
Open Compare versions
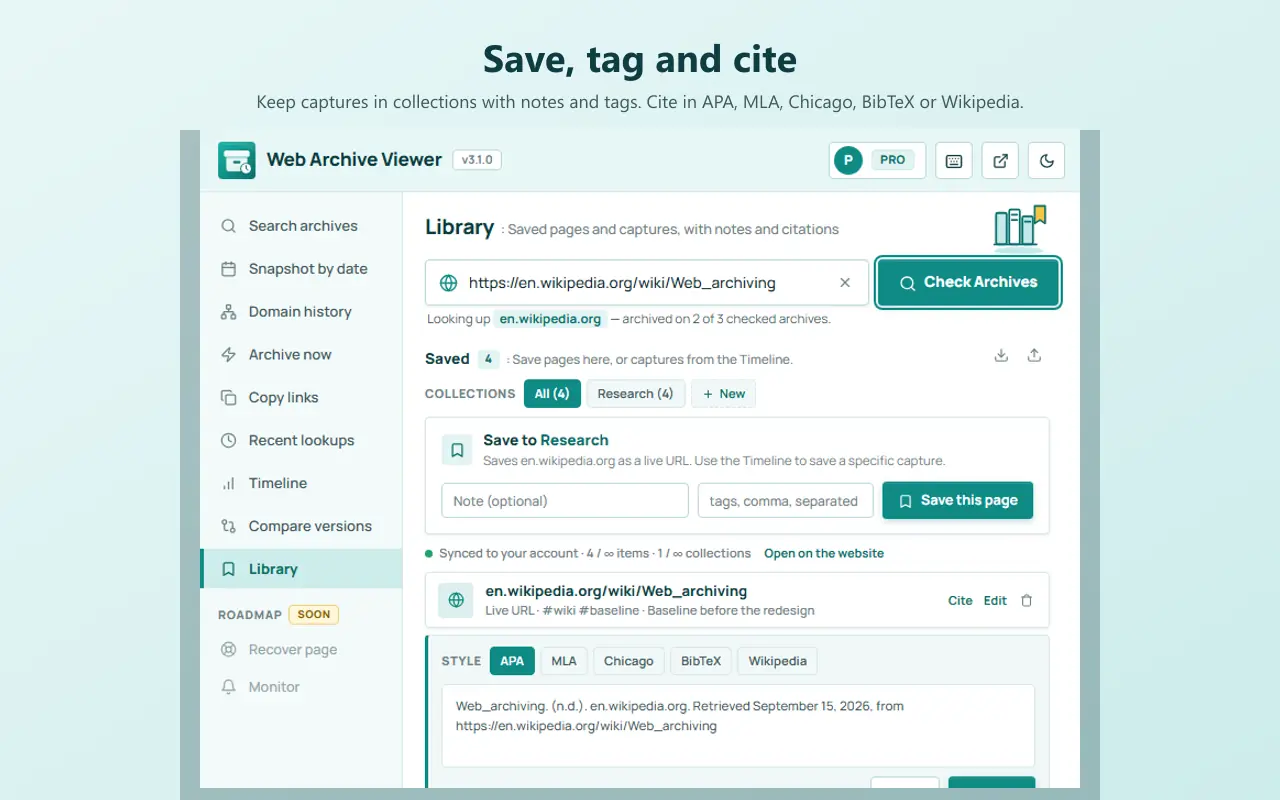click(x=301, y=527)
